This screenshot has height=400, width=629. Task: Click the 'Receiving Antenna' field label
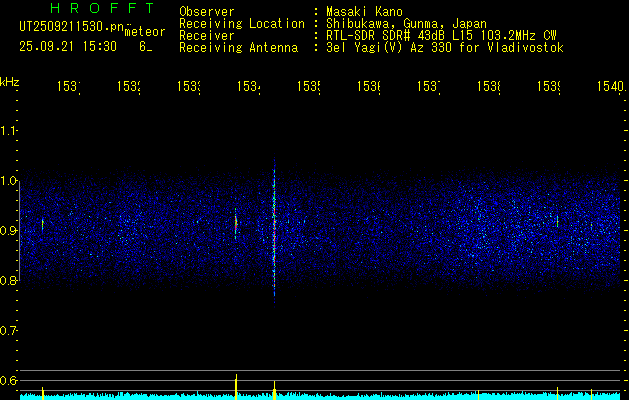[x=238, y=48]
